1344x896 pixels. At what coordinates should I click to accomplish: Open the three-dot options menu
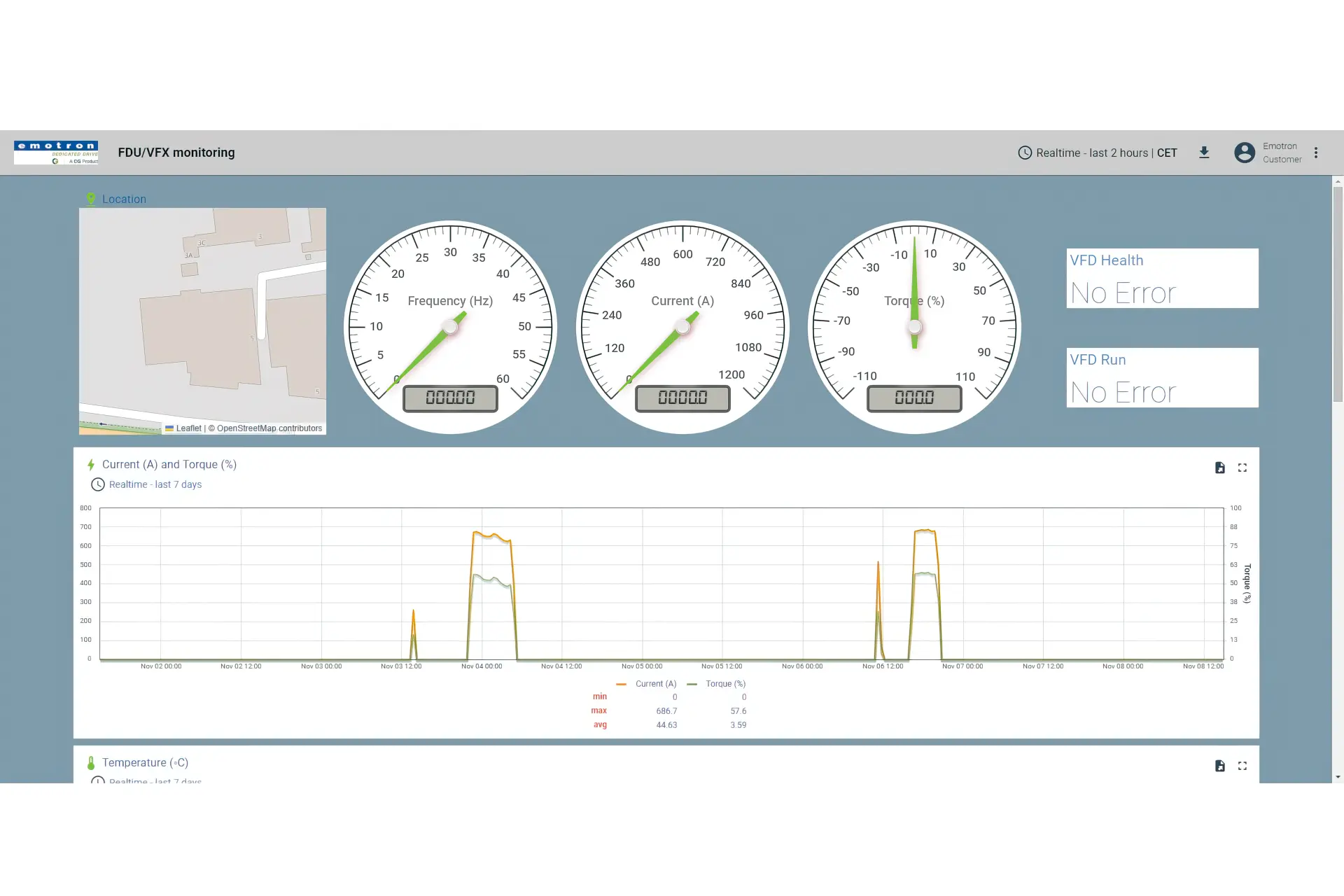[x=1316, y=153]
